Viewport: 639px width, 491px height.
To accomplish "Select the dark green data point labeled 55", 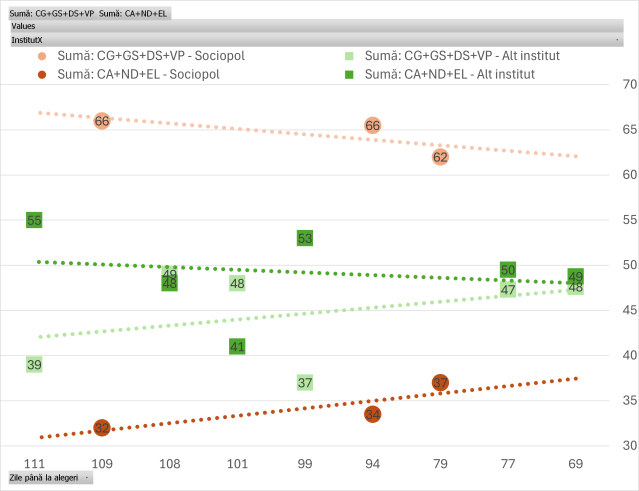I will [34, 220].
